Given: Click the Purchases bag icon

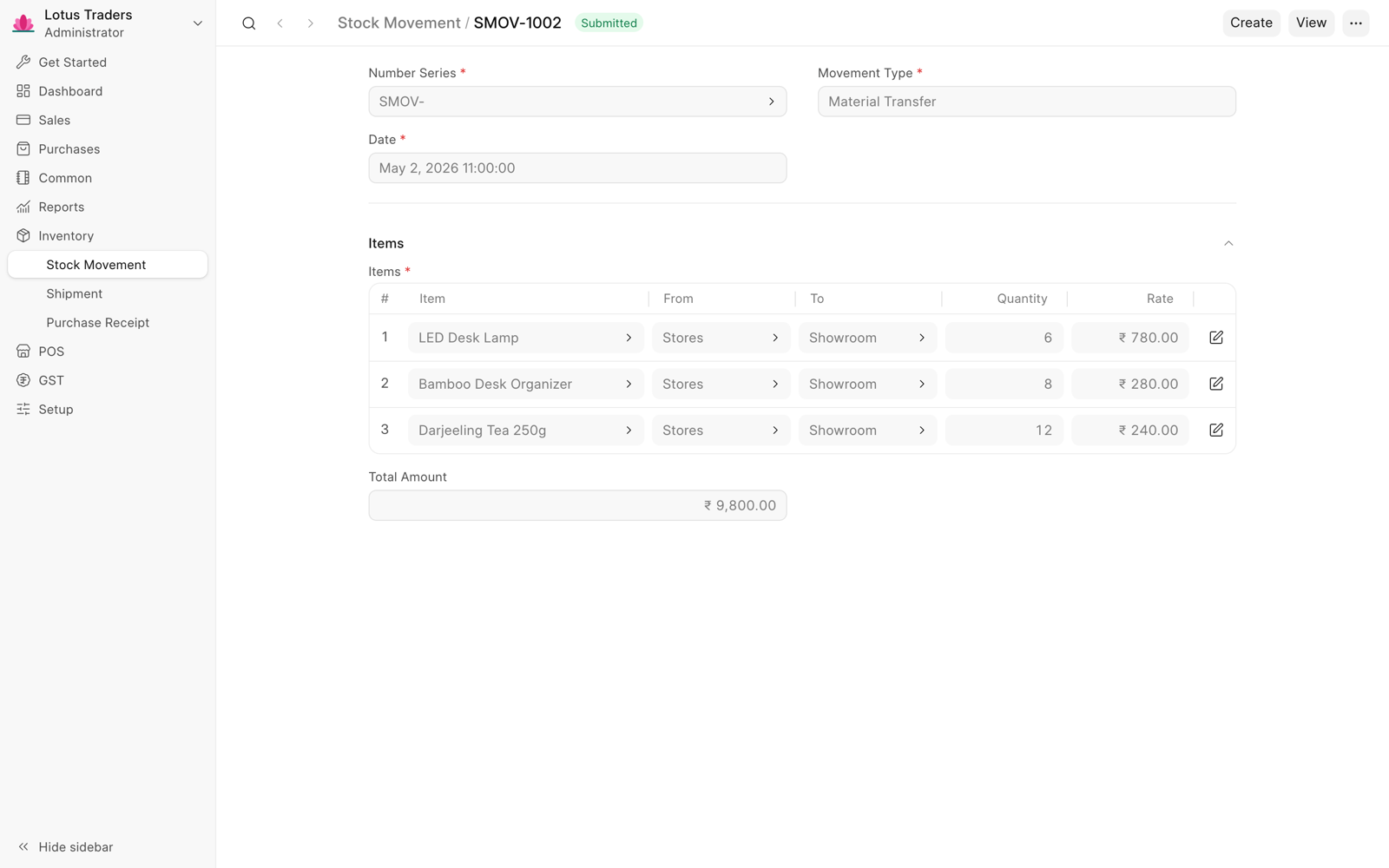Looking at the screenshot, I should pos(23,149).
